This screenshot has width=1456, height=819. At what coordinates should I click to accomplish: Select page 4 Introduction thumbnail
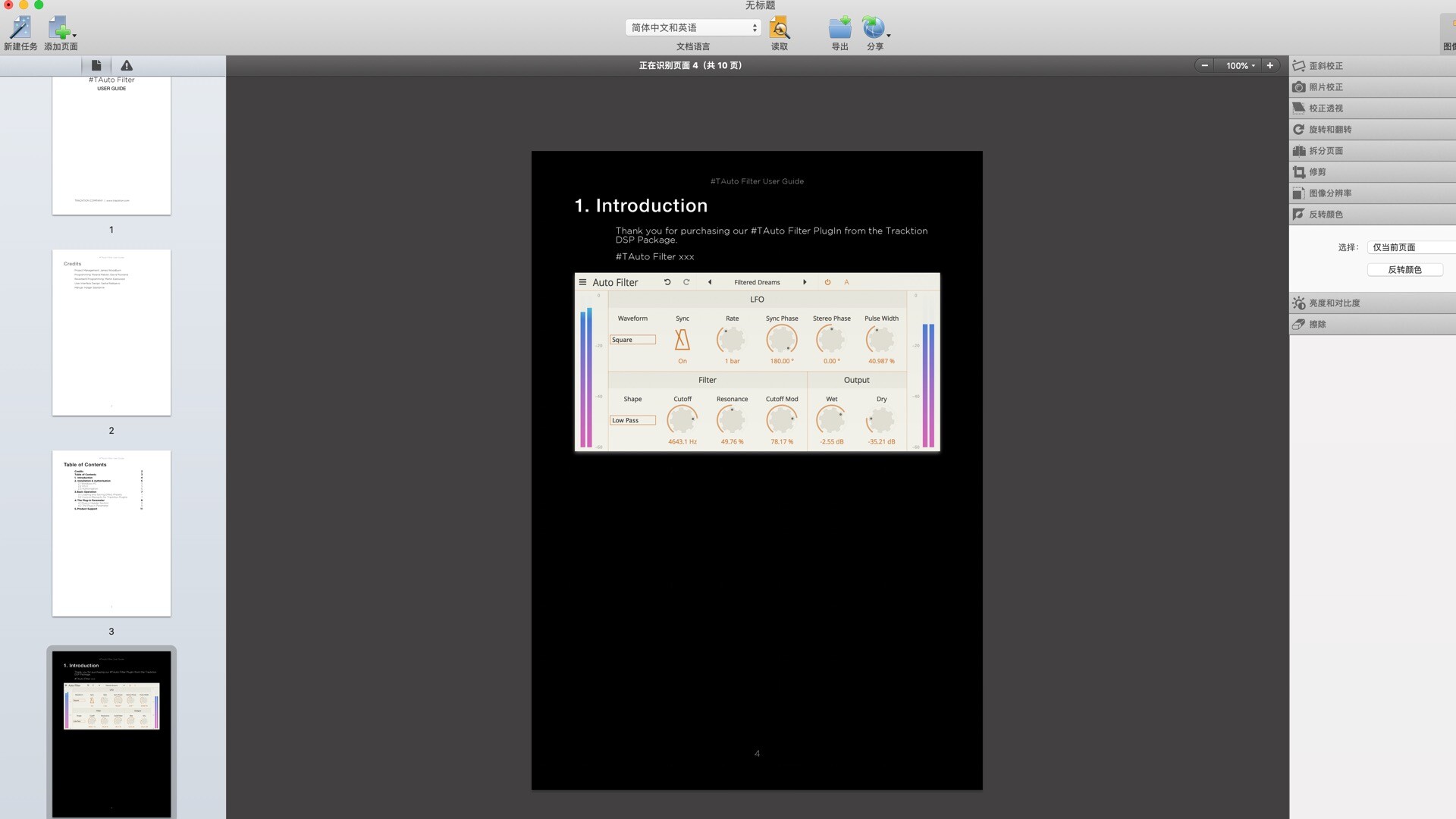click(111, 734)
